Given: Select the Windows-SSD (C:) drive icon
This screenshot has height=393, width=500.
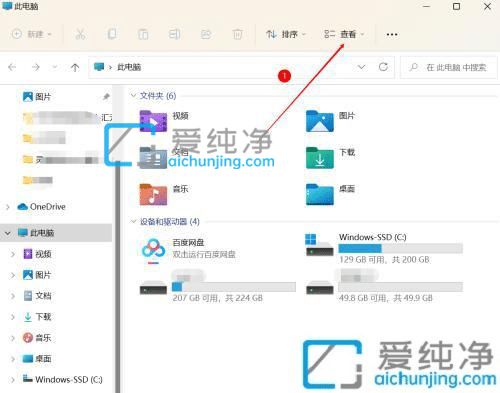Looking at the screenshot, I should coord(319,245).
